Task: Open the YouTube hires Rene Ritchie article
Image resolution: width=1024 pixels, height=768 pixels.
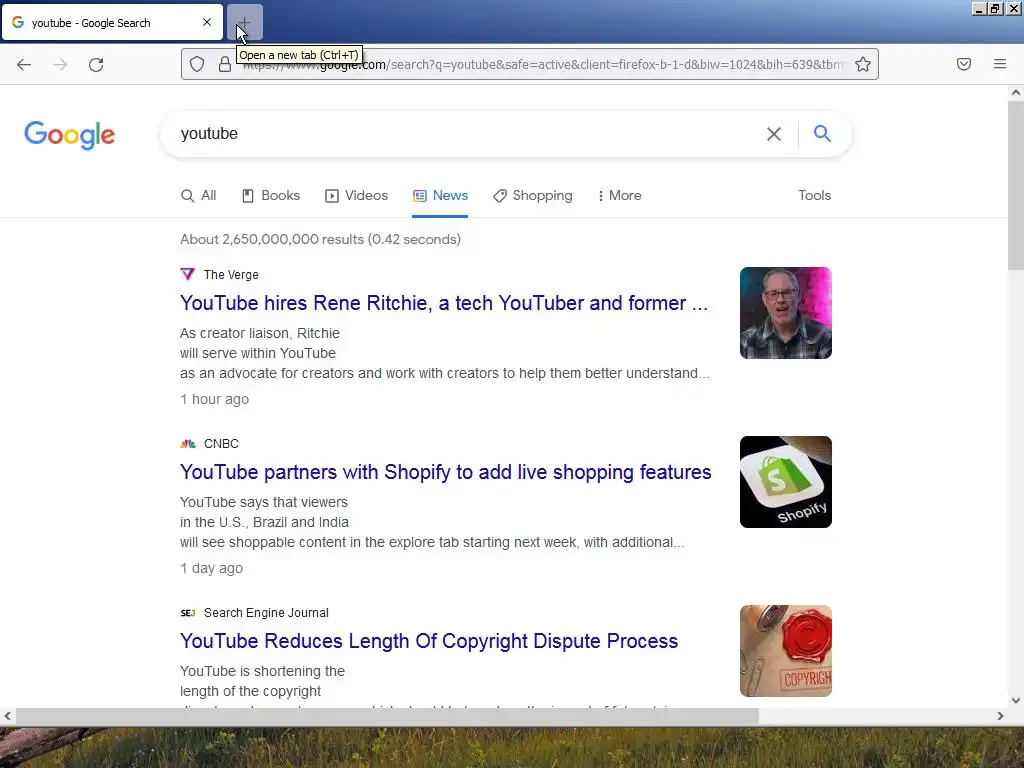Action: (x=444, y=303)
